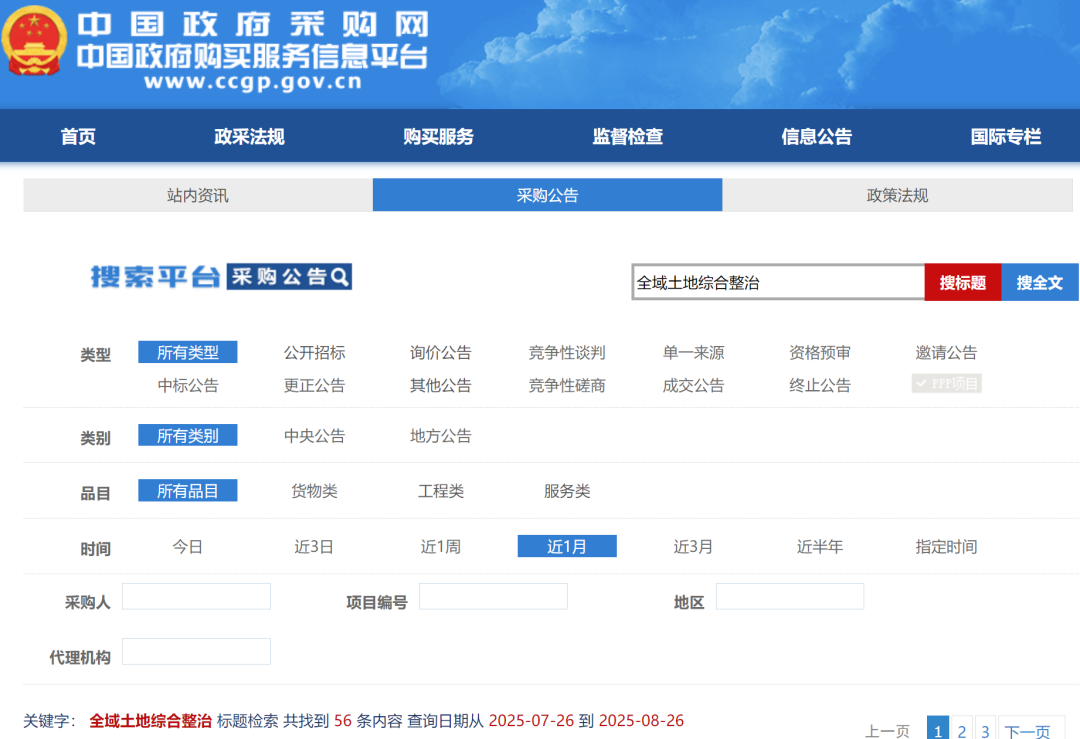The height and width of the screenshot is (739, 1080).
Task: Toggle the PPP项目 checkbox filter
Action: point(945,383)
